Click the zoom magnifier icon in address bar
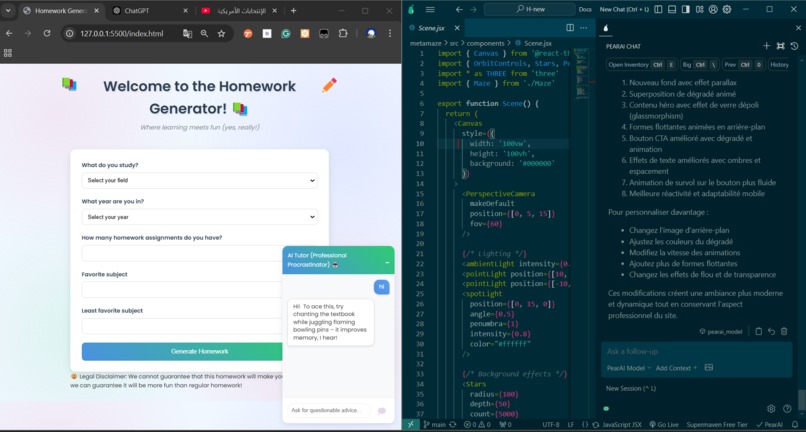Screen dimensions: 806x432 (x=205, y=33)
